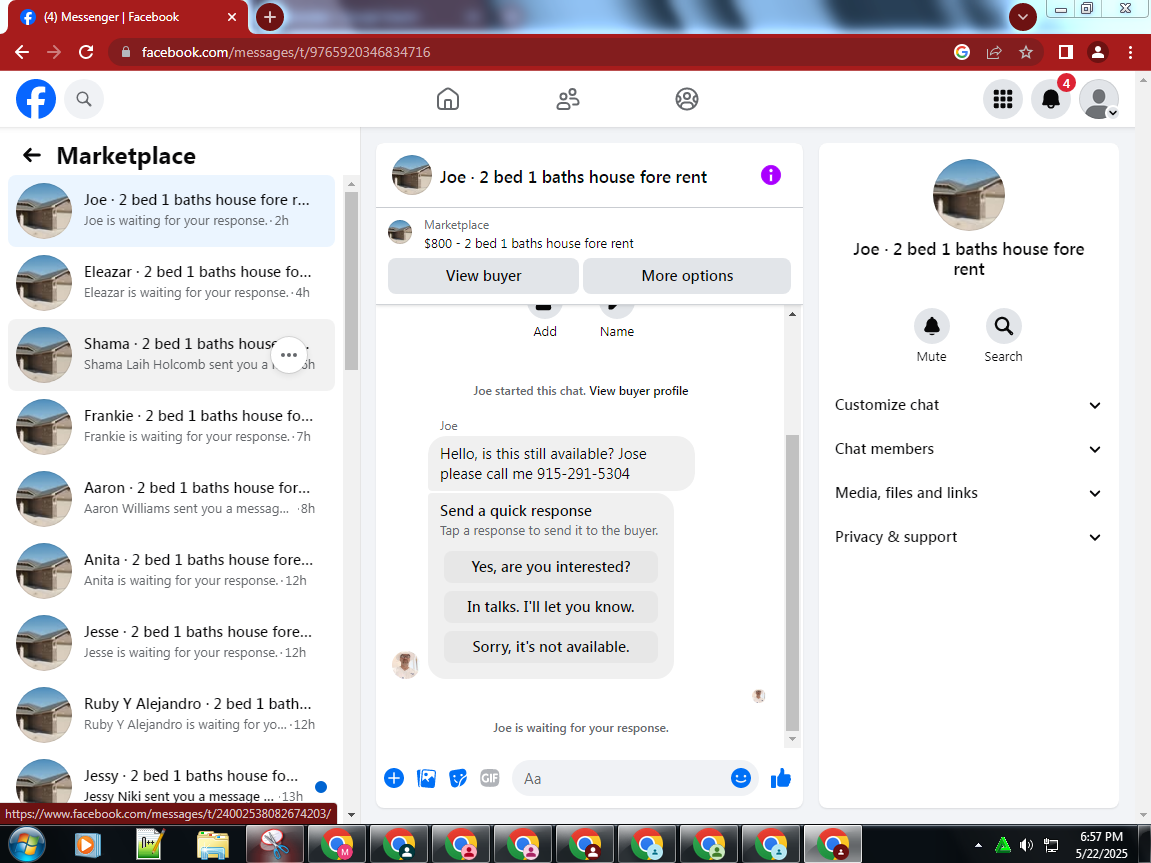Image resolution: width=1151 pixels, height=863 pixels.
Task: Open the Groups icon in top navigation
Action: pyautogui.click(x=687, y=99)
